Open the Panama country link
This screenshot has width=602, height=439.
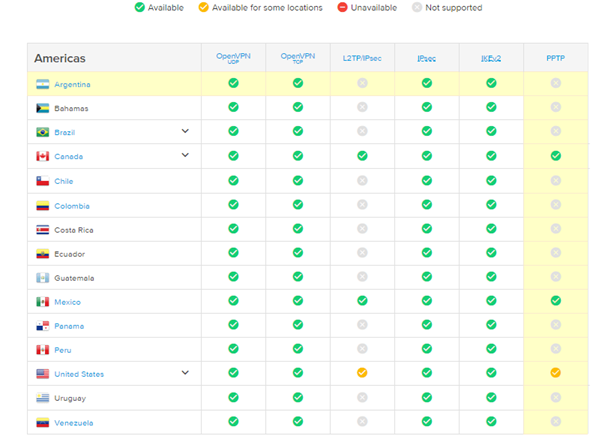[x=69, y=326]
